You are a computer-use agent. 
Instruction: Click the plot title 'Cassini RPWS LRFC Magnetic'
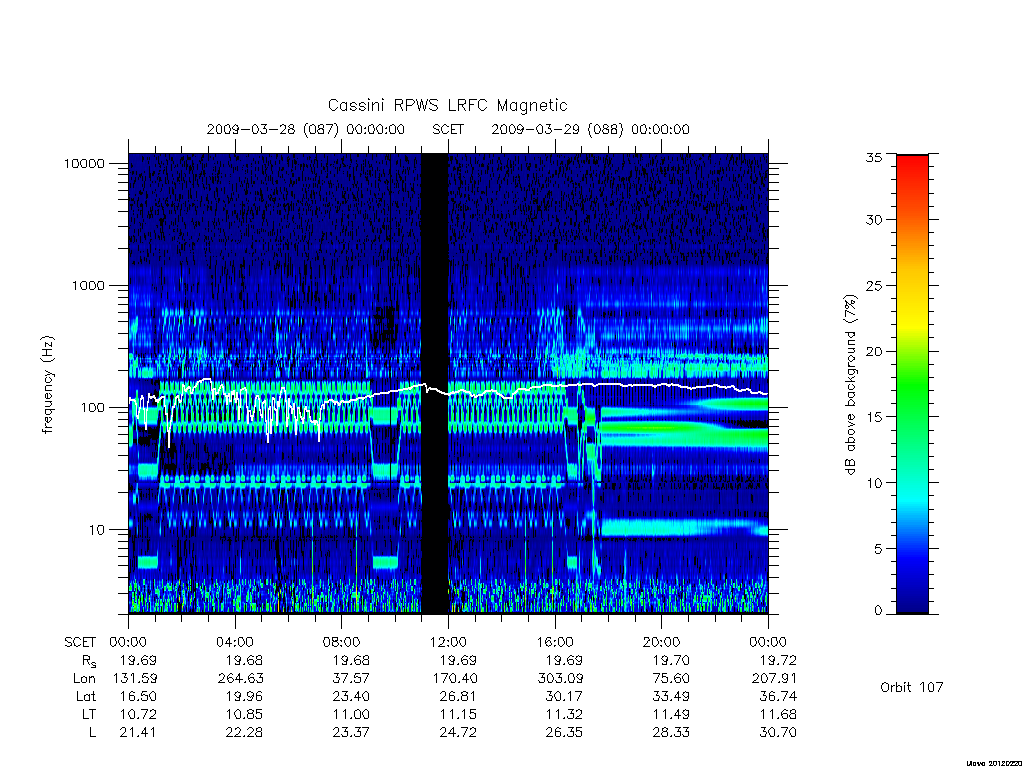447,105
